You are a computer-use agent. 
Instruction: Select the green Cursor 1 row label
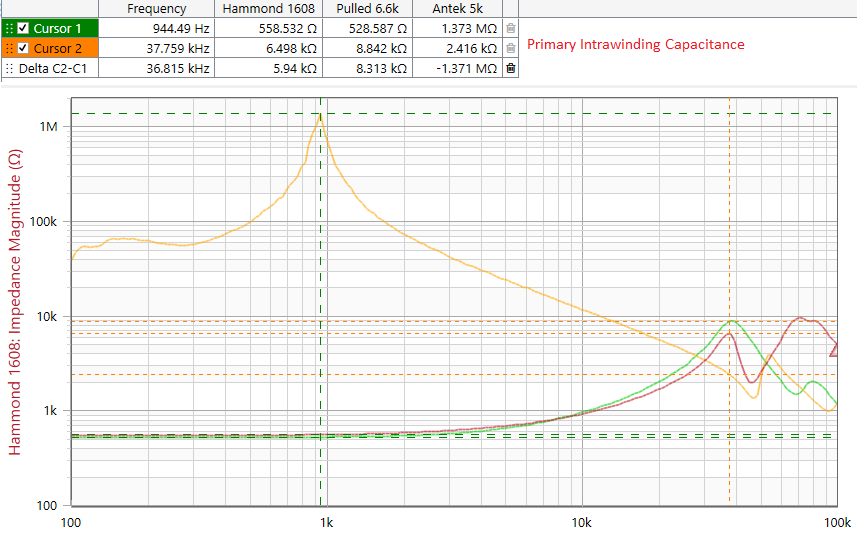pyautogui.click(x=57, y=28)
